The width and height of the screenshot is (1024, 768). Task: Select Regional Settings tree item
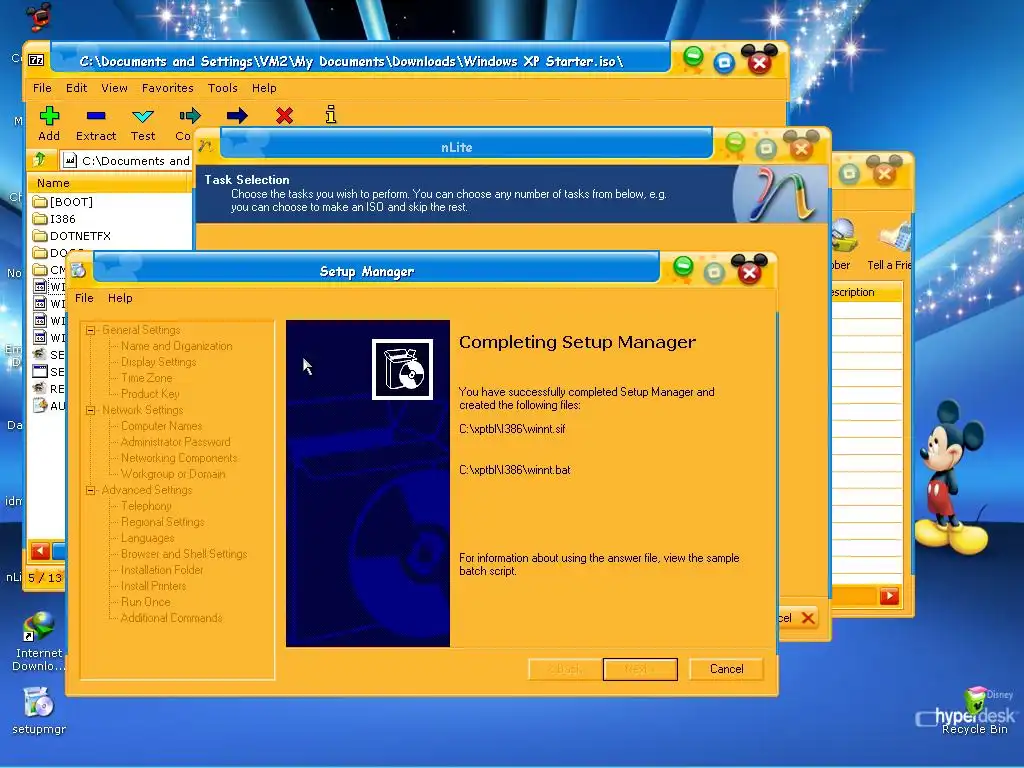point(162,522)
